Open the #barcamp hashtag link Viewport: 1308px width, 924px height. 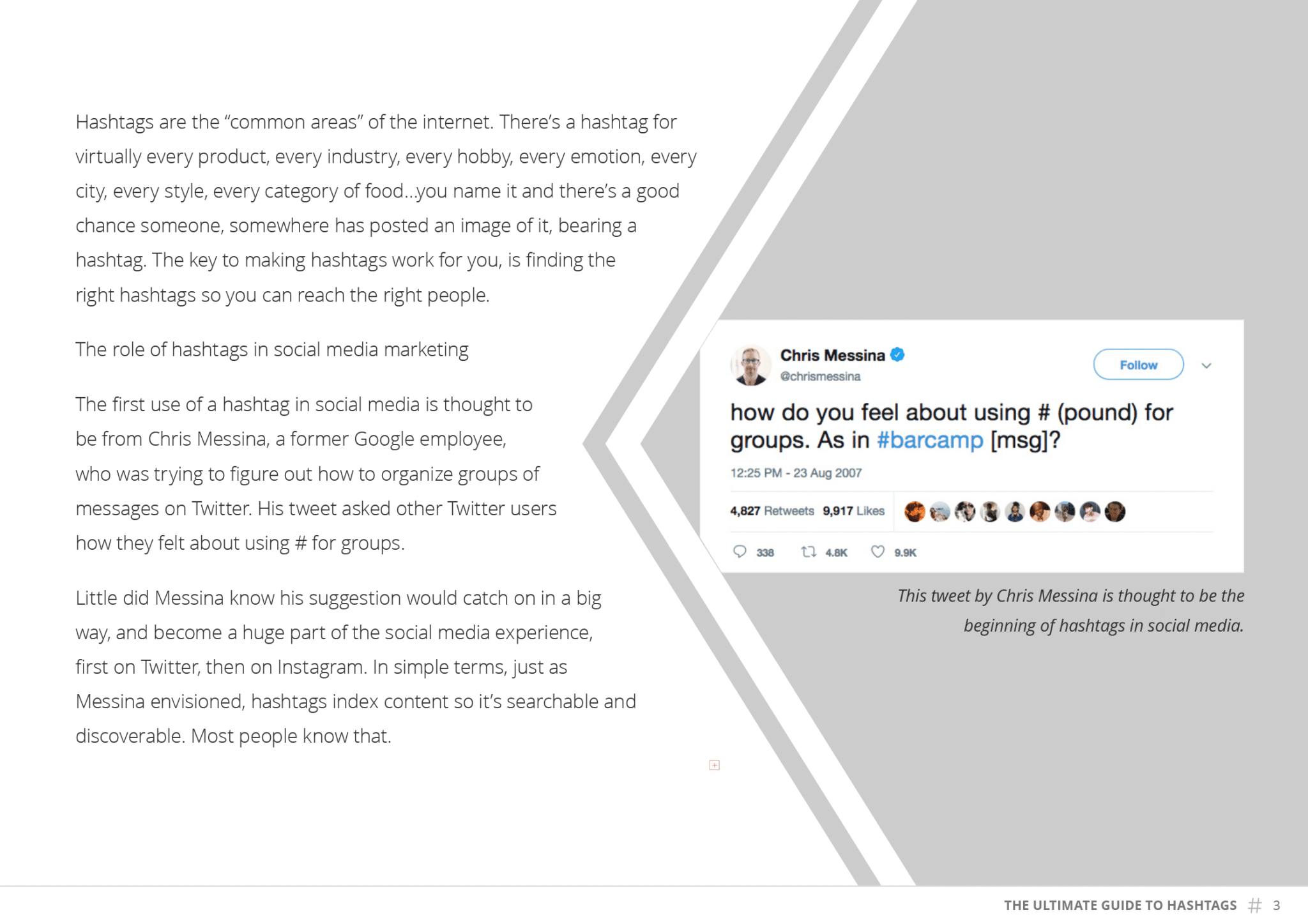930,440
